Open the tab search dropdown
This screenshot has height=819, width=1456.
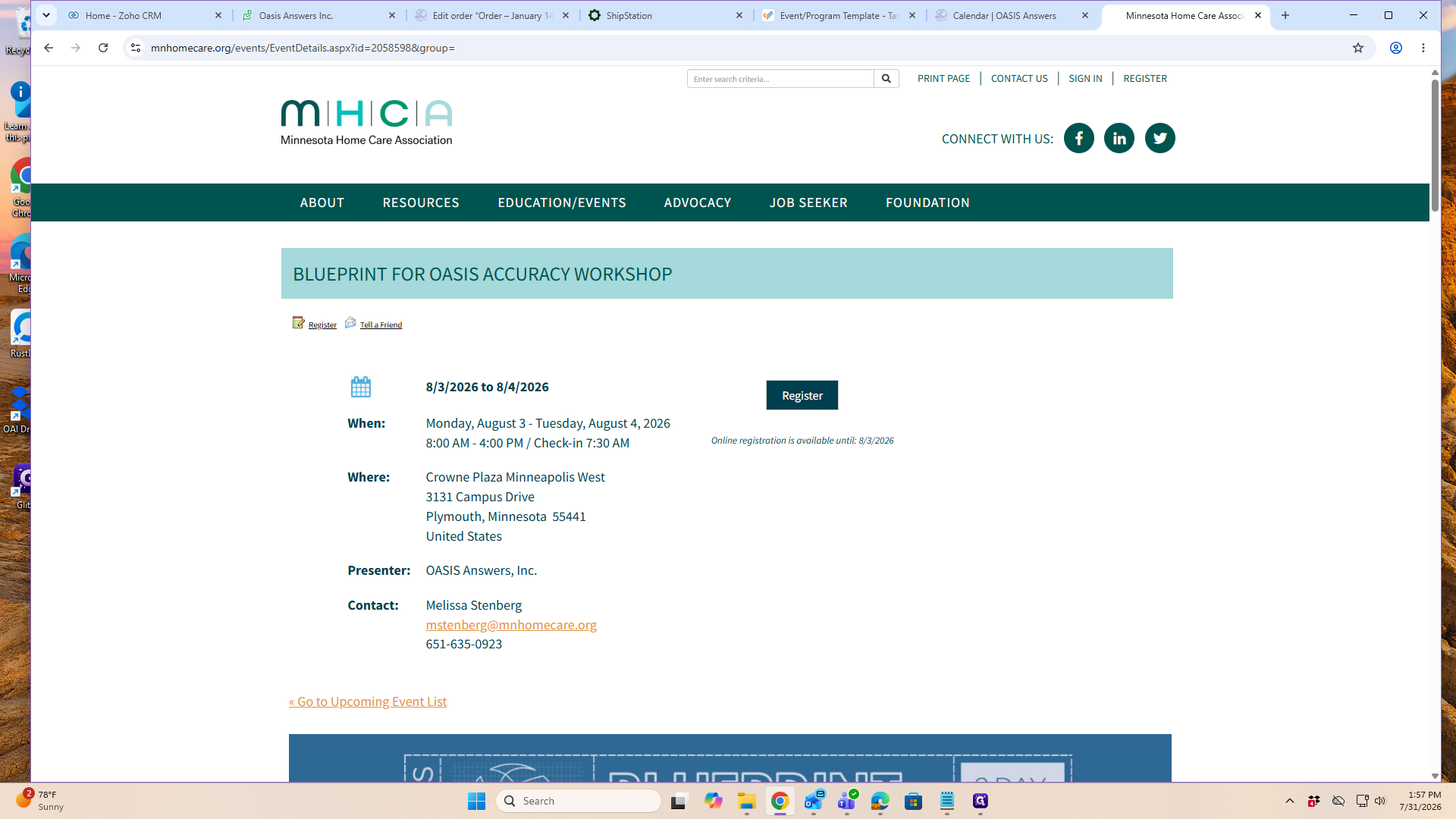pyautogui.click(x=45, y=15)
